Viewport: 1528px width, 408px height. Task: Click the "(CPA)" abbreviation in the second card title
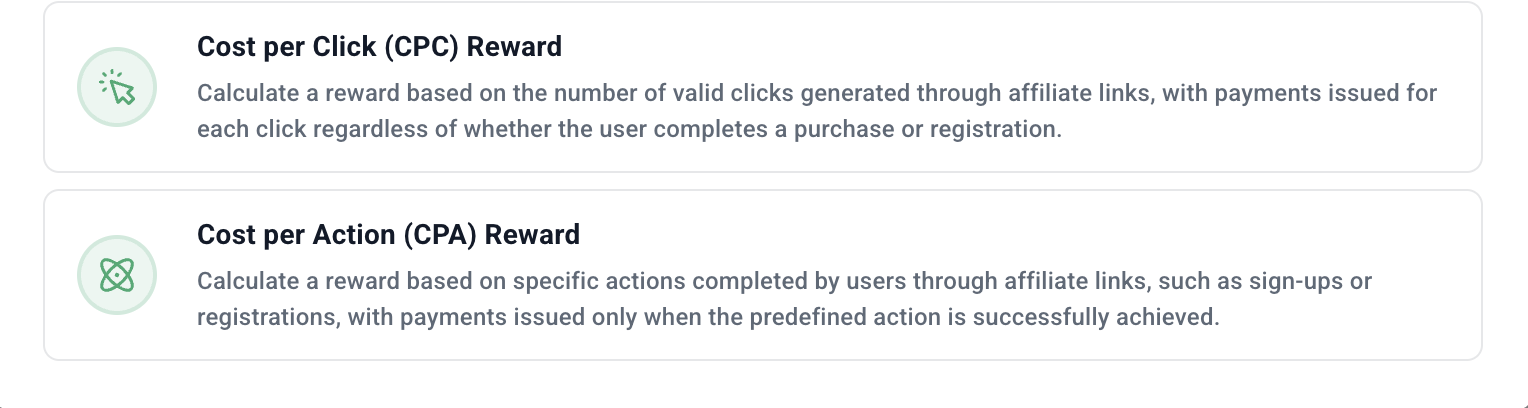pos(436,235)
